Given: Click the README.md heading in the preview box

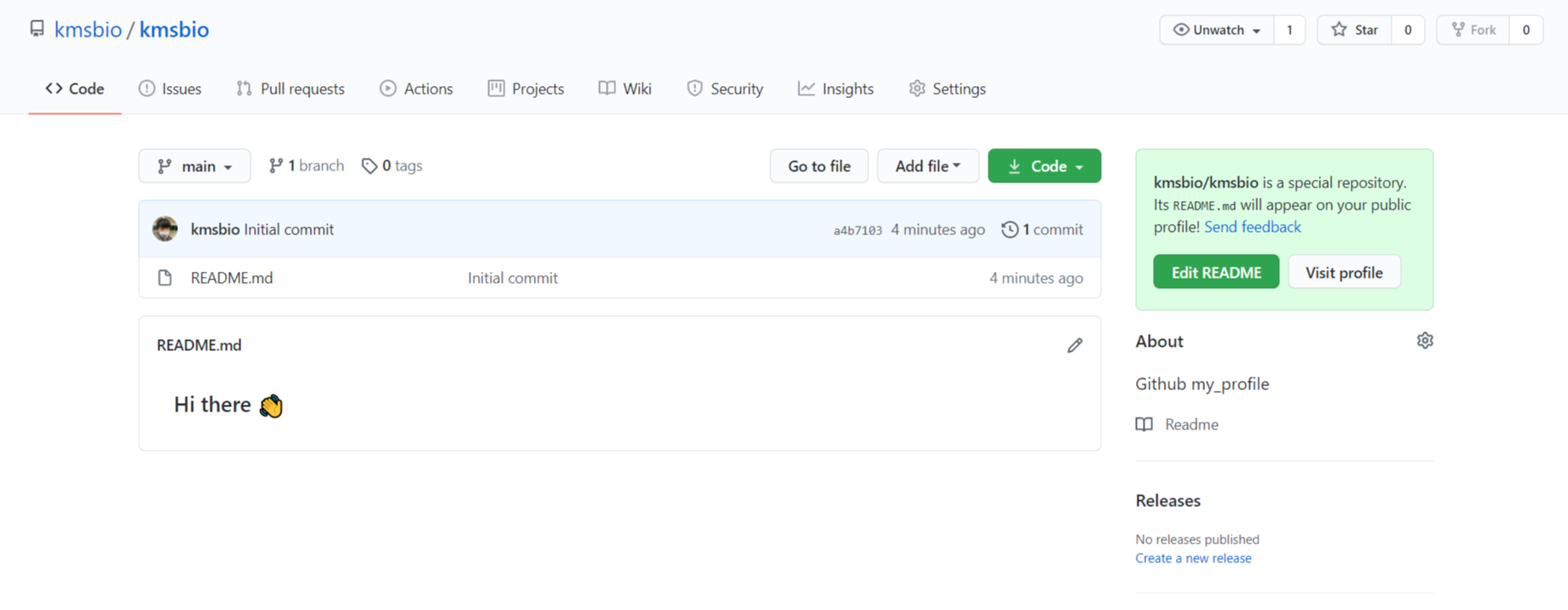Looking at the screenshot, I should (199, 345).
